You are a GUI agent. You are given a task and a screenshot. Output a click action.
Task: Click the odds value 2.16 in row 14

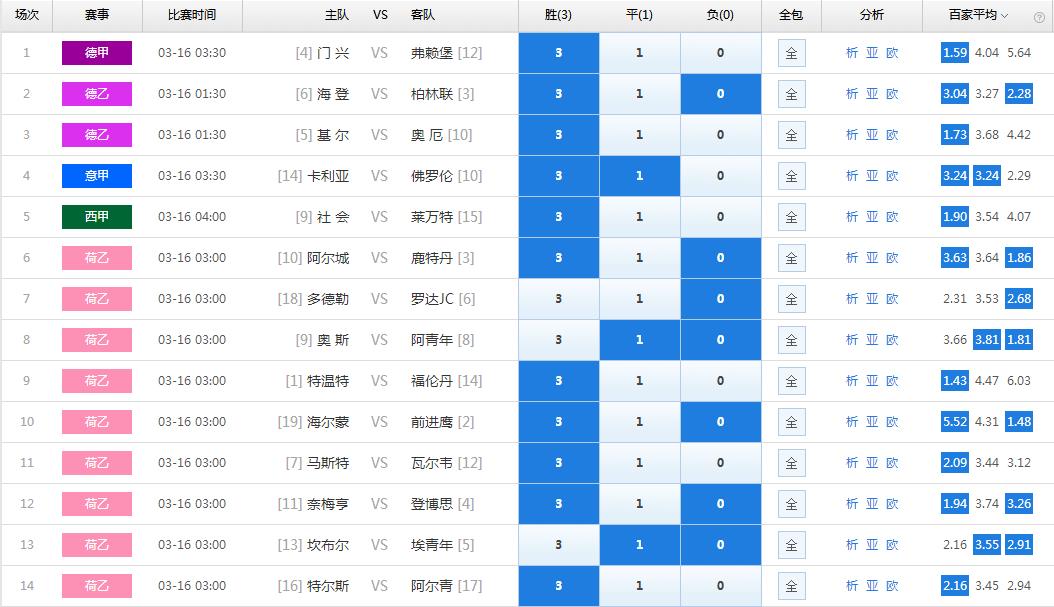click(955, 585)
